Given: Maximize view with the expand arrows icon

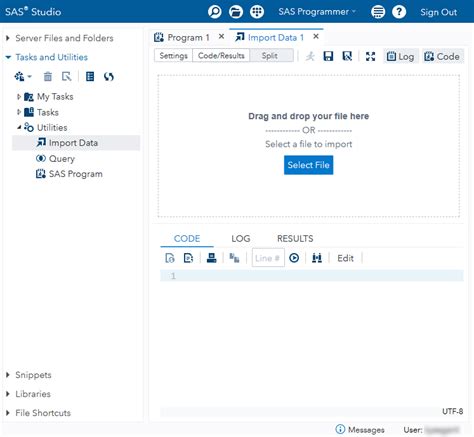Looking at the screenshot, I should point(370,56).
